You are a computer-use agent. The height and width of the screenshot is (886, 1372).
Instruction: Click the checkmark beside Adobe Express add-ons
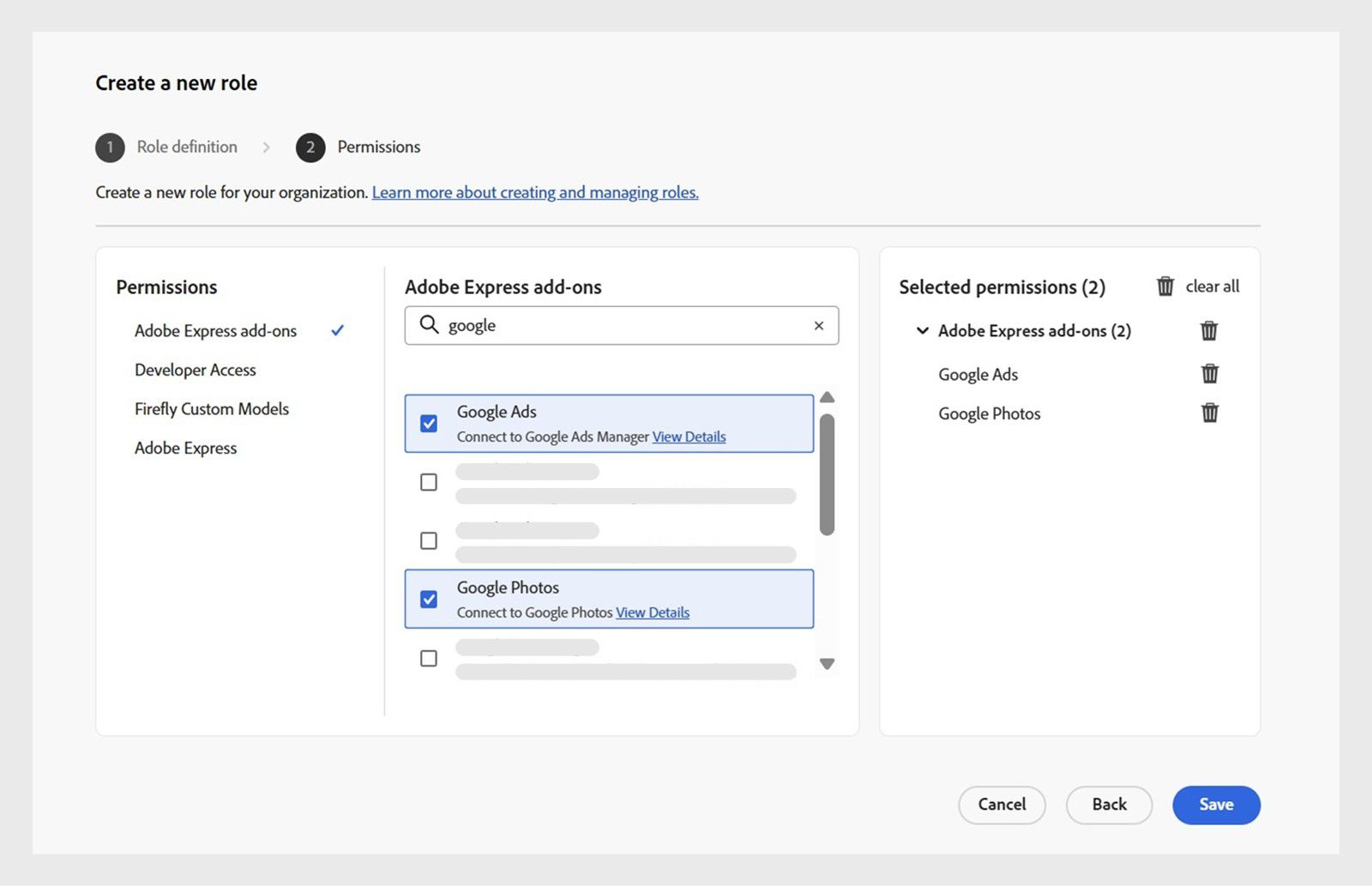click(x=339, y=330)
